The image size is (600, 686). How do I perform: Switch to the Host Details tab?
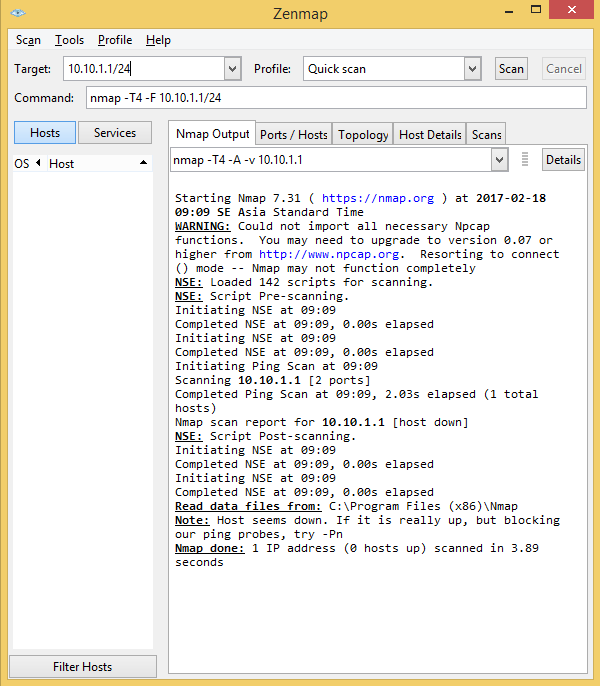[x=430, y=135]
